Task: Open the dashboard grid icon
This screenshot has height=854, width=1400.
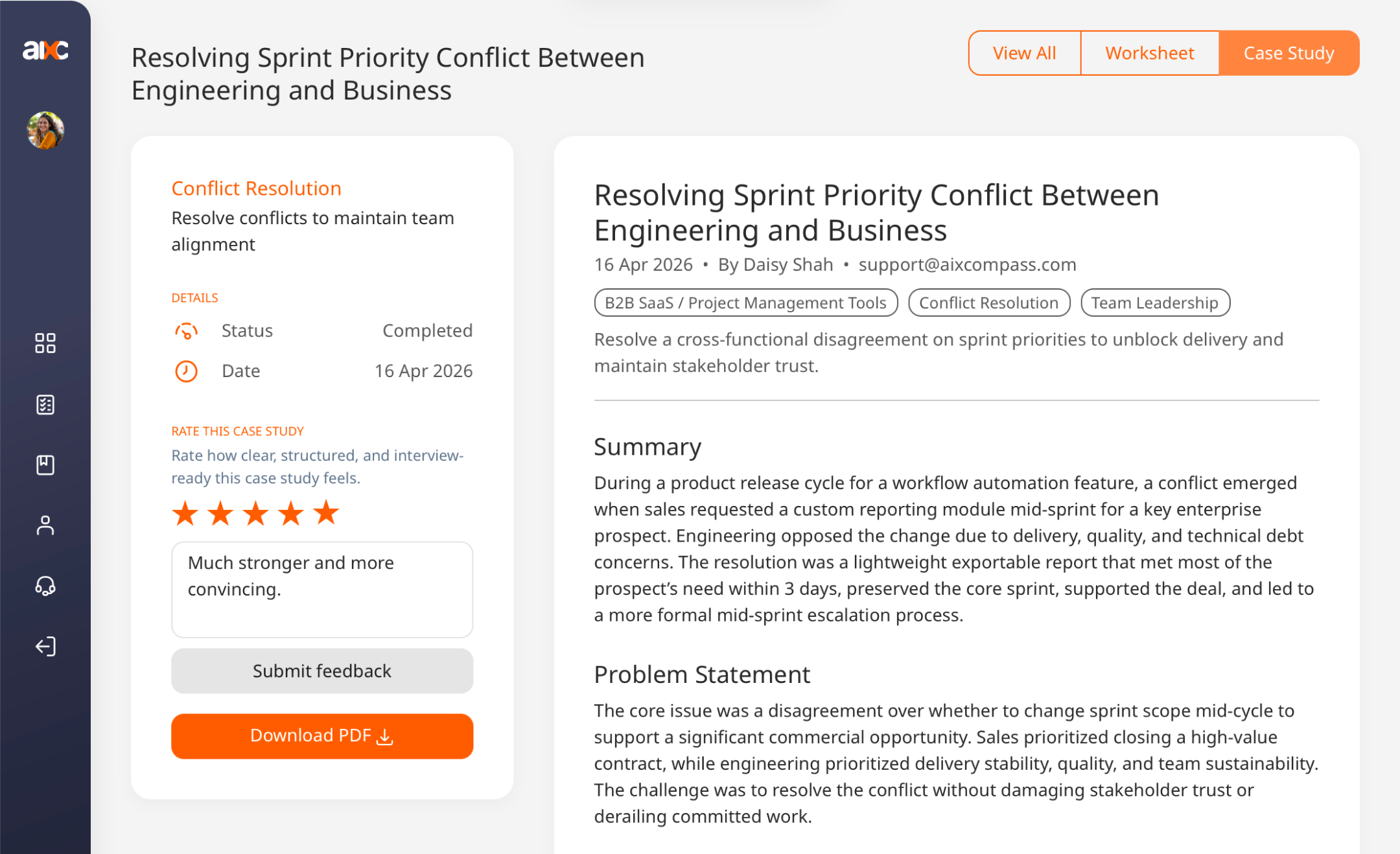Action: [x=45, y=343]
